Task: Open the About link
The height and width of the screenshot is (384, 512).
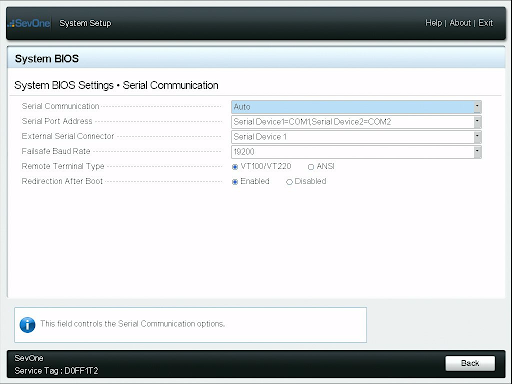Action: pyautogui.click(x=460, y=23)
